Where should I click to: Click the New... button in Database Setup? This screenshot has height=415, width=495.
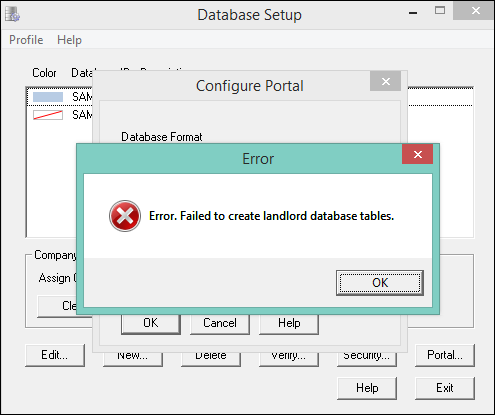[x=133, y=359]
